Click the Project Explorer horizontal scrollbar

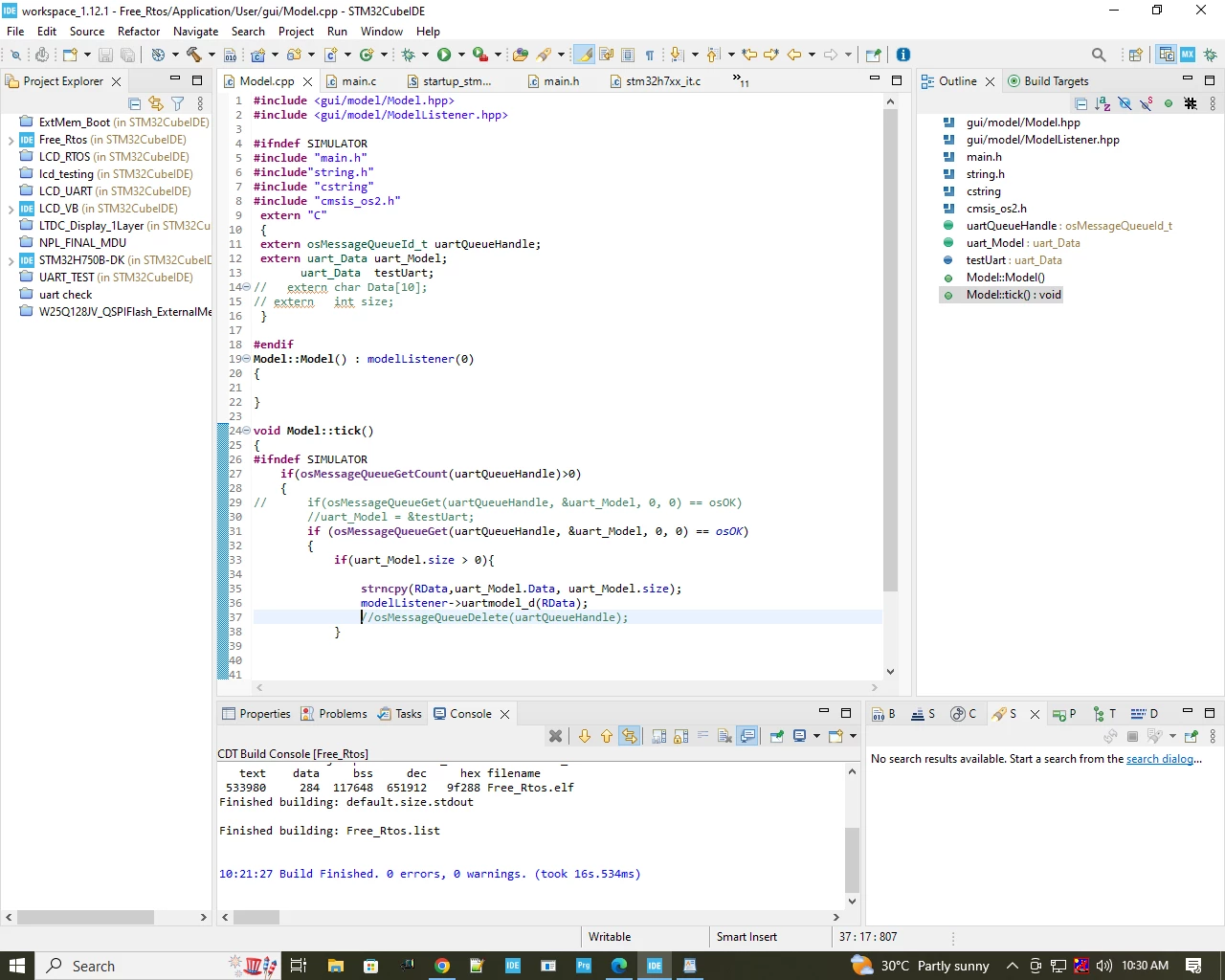pos(86,917)
